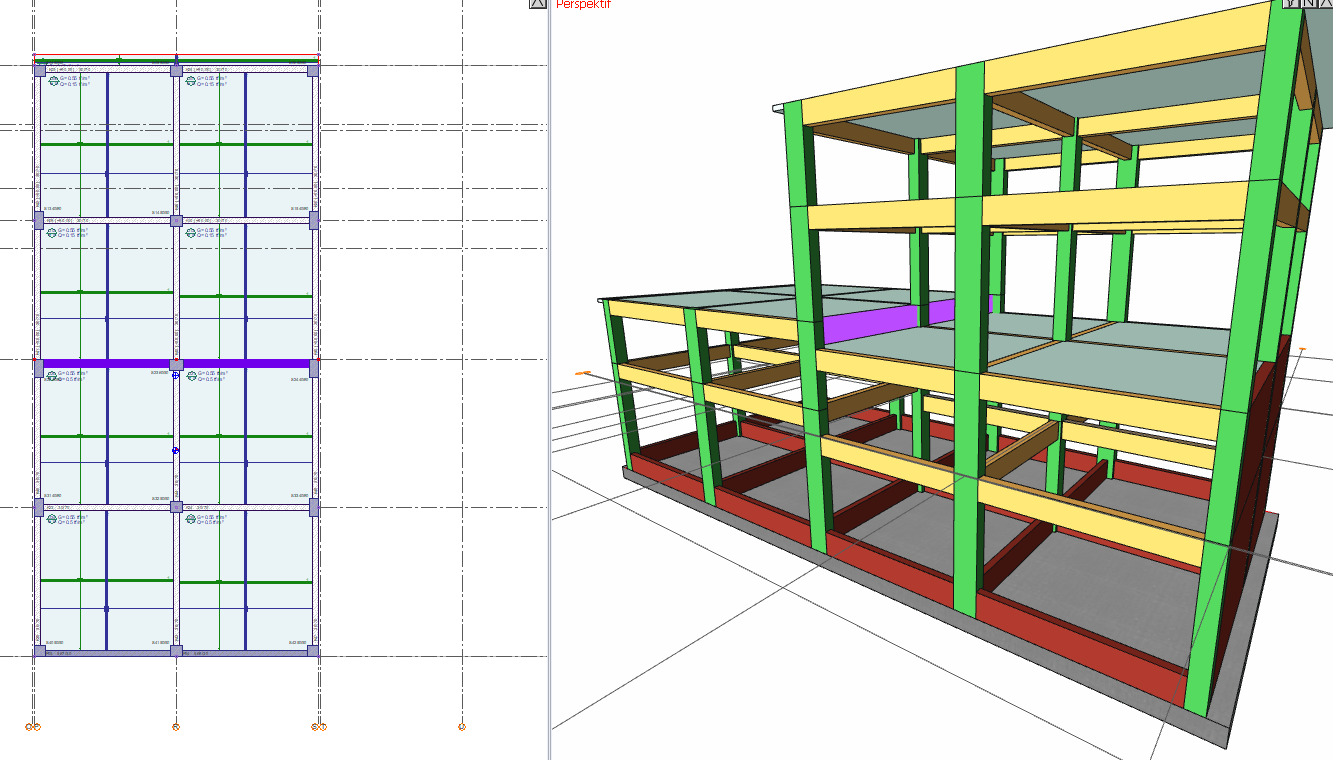The image size is (1333, 760).
Task: Click the slab load symbol in the top-left slab panel
Action: click(x=54, y=81)
